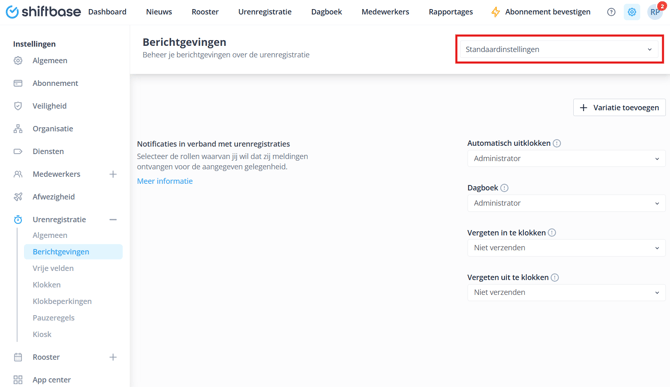Select Diensten in sidebar
This screenshot has height=387, width=670.
(x=48, y=151)
